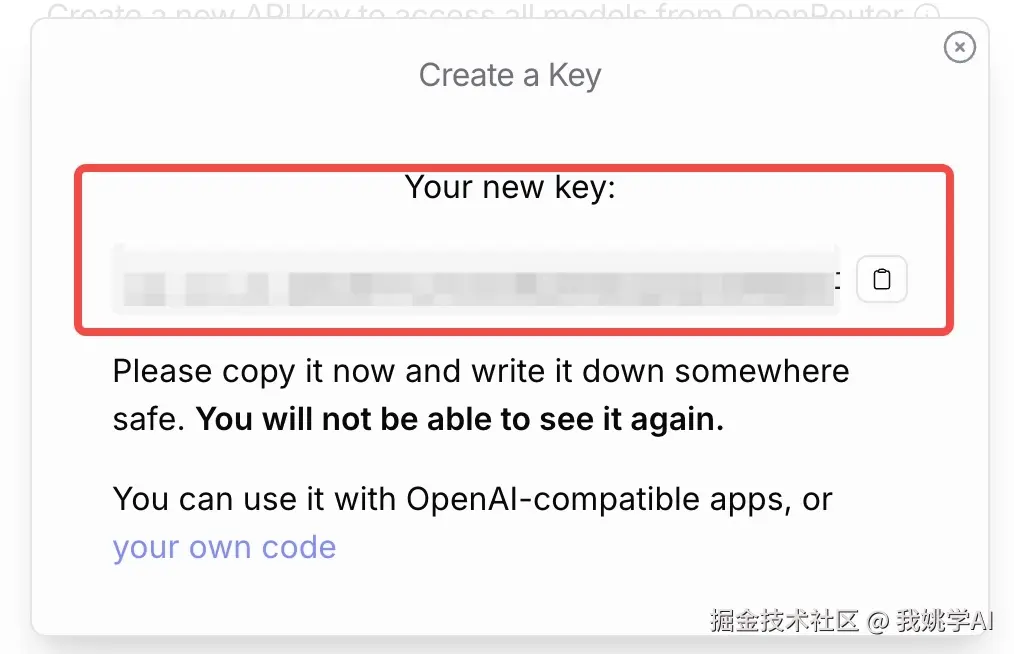
Task: Open the "your own code" link
Action: [x=224, y=547]
